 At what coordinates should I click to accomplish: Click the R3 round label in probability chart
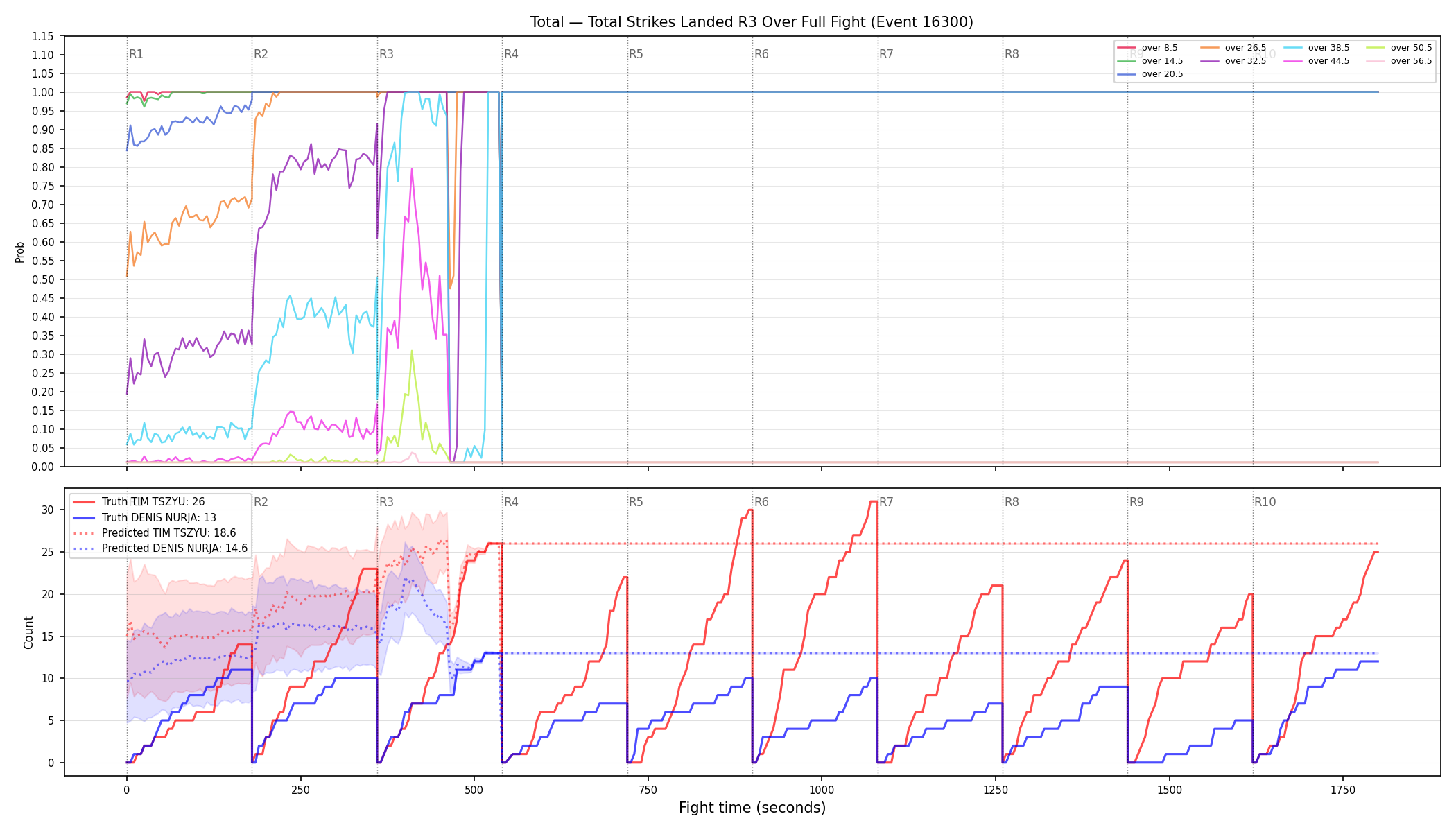pos(386,54)
